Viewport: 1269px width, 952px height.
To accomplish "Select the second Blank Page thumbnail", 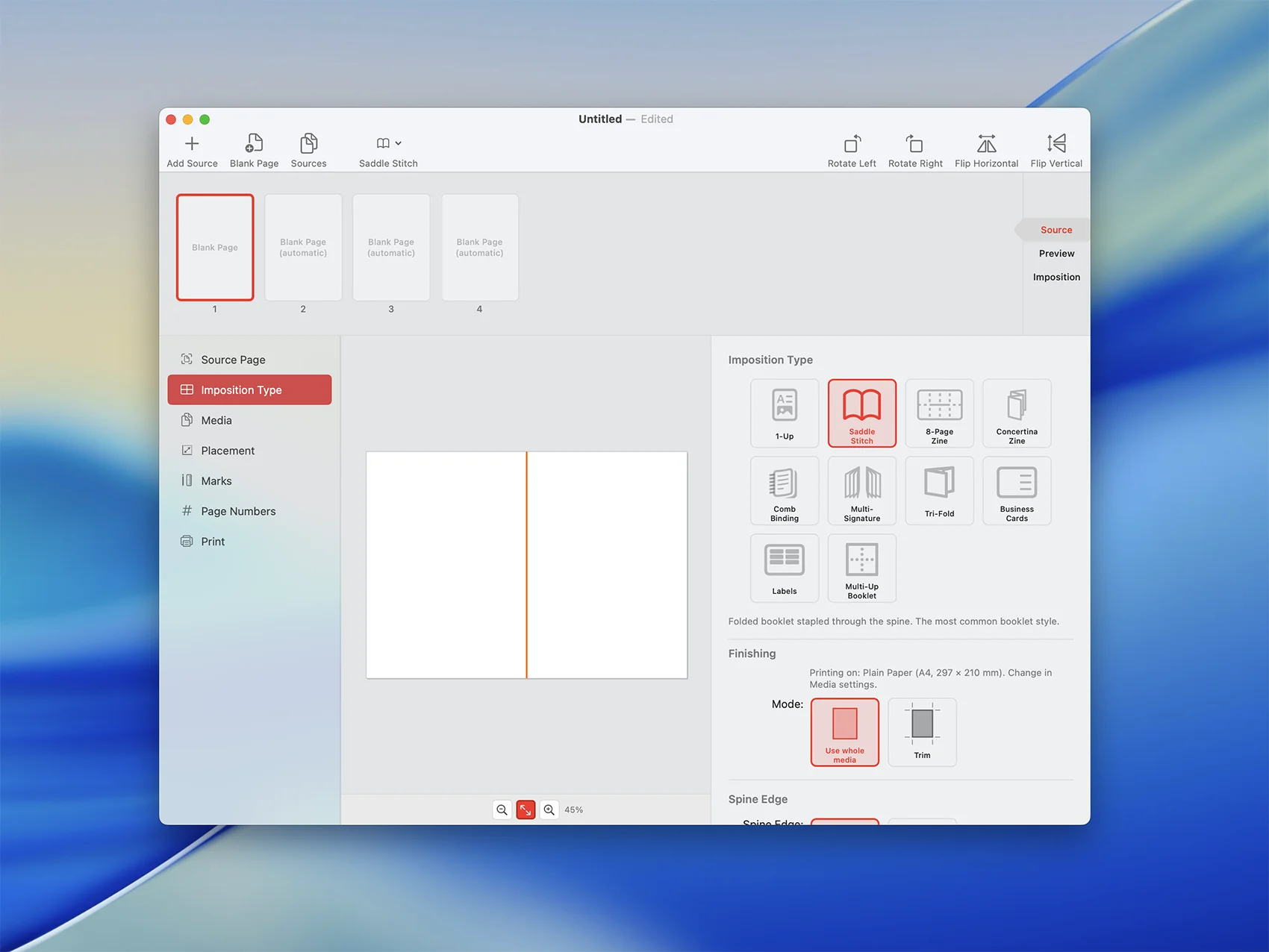I will click(303, 248).
